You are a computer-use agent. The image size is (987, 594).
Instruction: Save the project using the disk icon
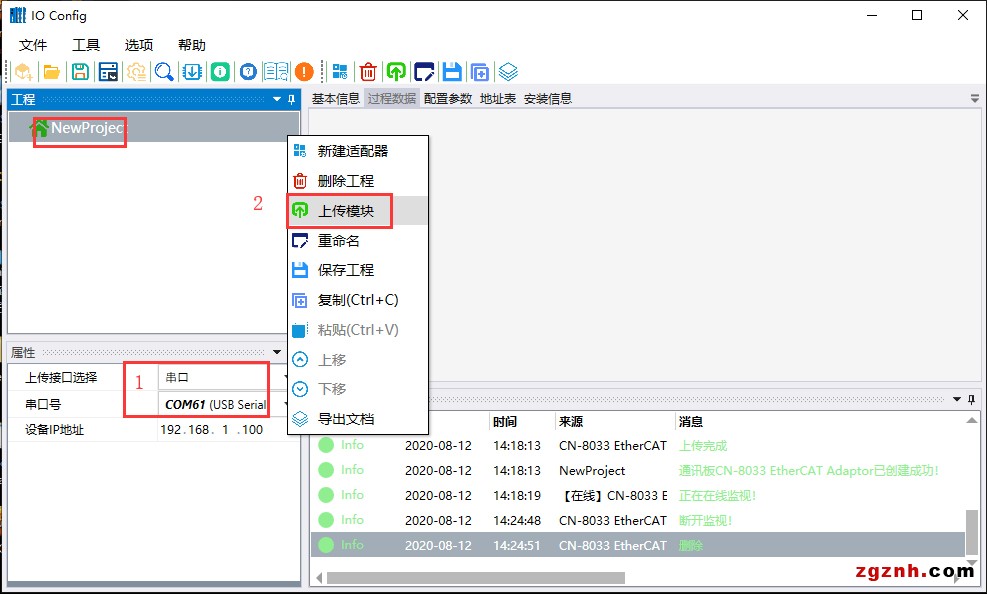coord(81,71)
